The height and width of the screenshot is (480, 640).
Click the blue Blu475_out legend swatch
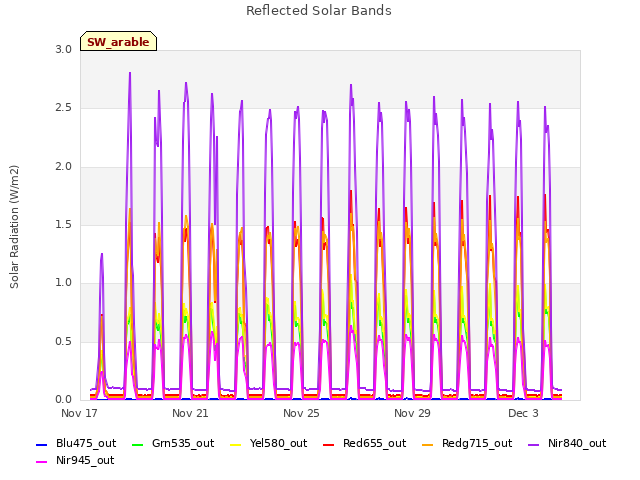(42, 444)
